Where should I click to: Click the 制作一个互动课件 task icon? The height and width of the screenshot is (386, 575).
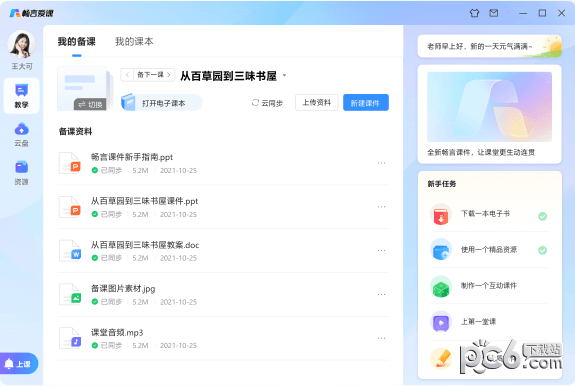[441, 286]
